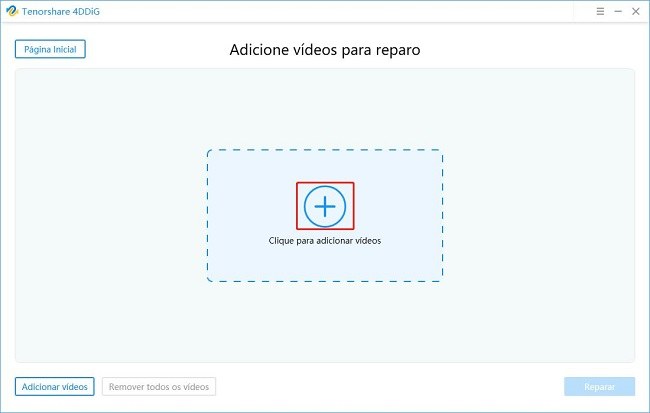Click the Reparar button
Viewport: 650px width, 413px height.
tap(599, 386)
